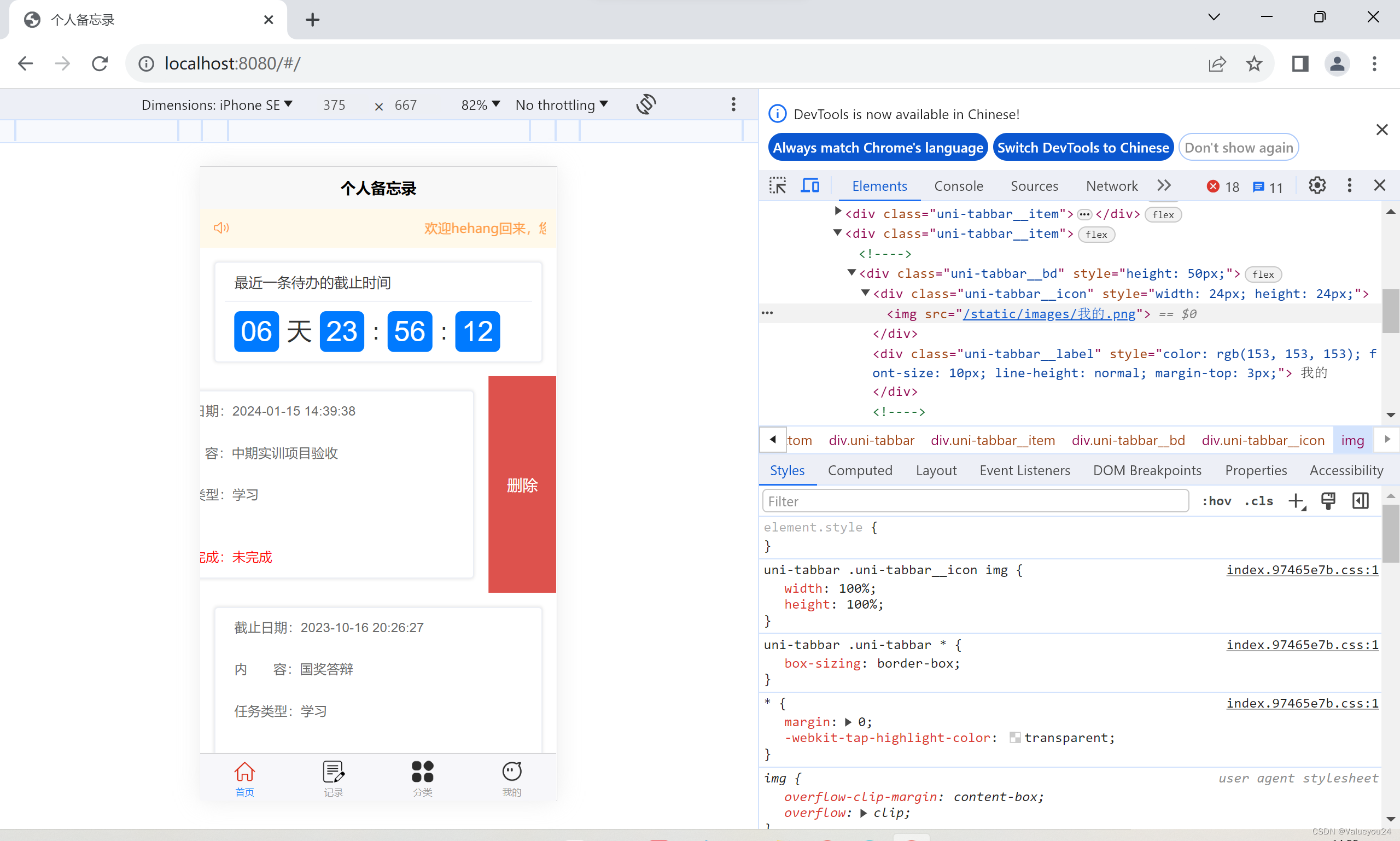Toggle the .cls classes button
The height and width of the screenshot is (841, 1400).
(x=1259, y=501)
